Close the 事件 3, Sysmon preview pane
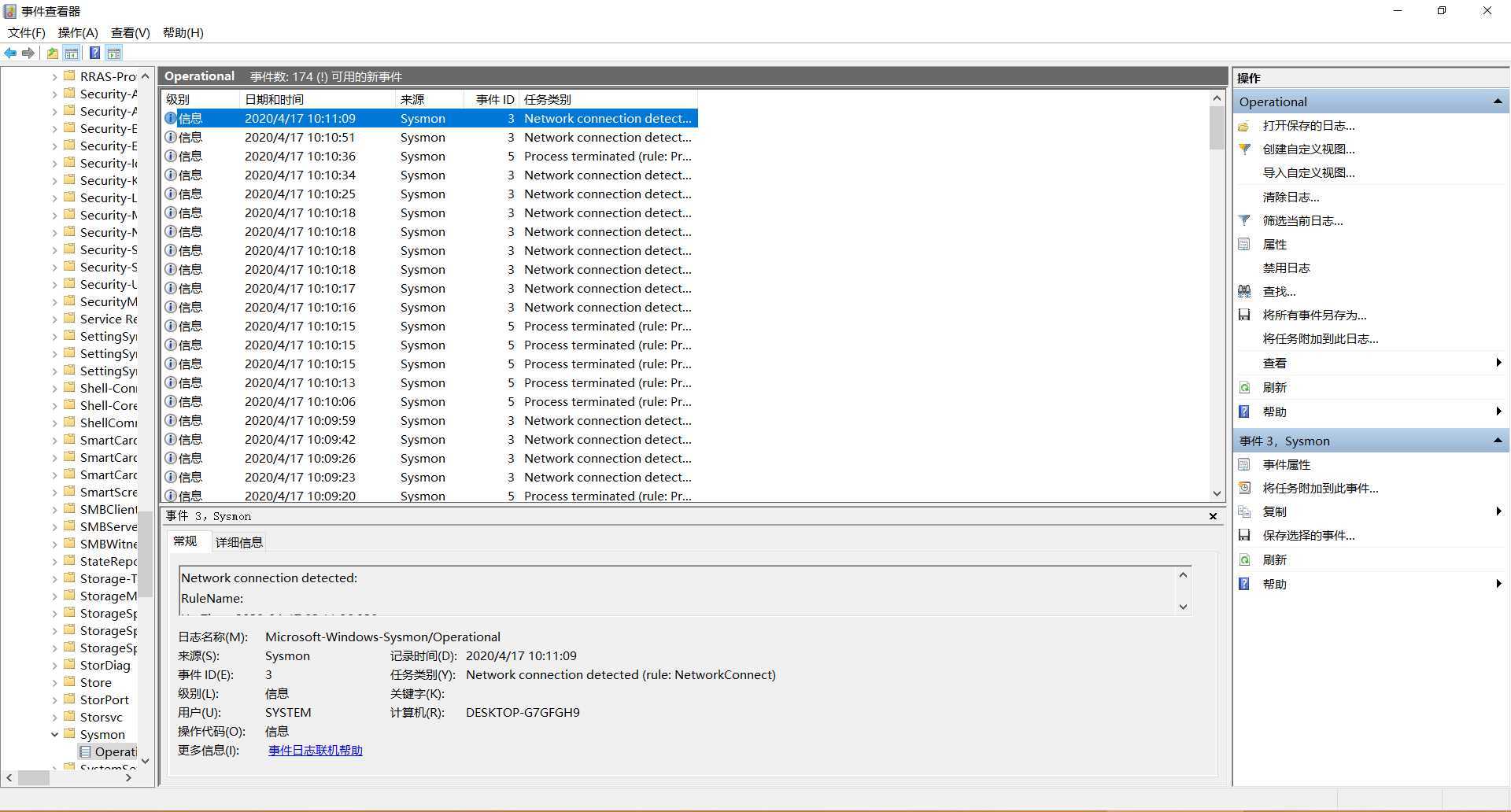This screenshot has width=1511, height=812. (x=1213, y=516)
